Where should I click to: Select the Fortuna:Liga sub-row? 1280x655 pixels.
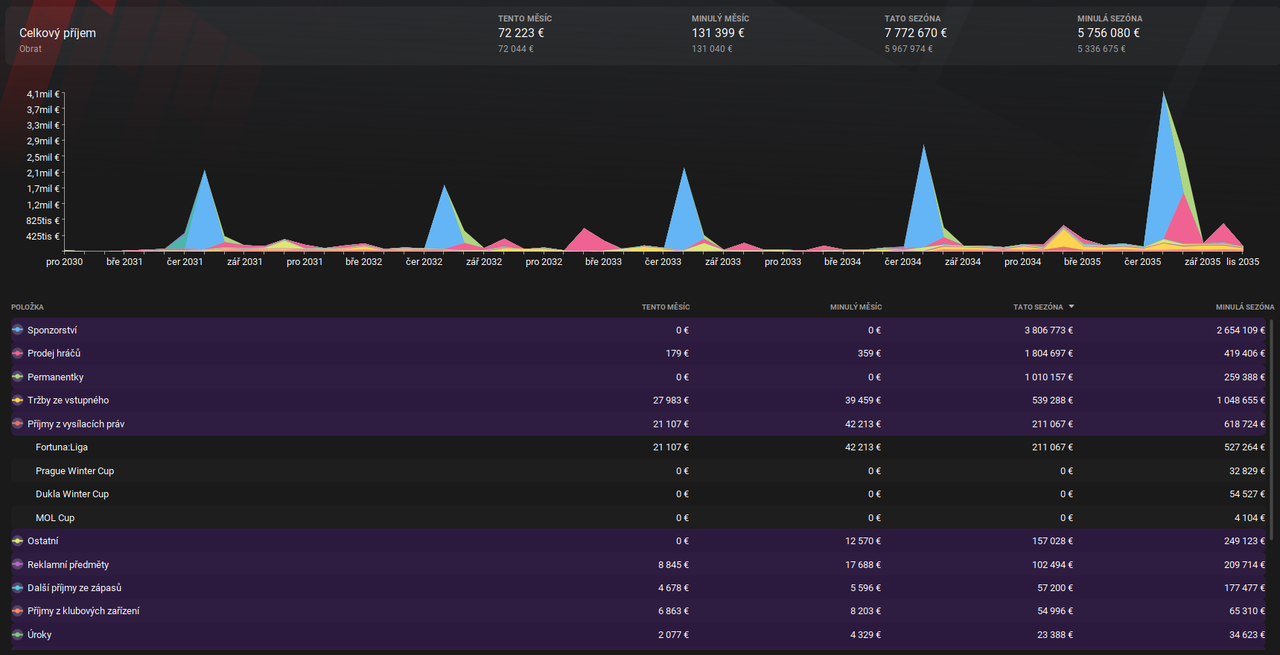[640, 447]
